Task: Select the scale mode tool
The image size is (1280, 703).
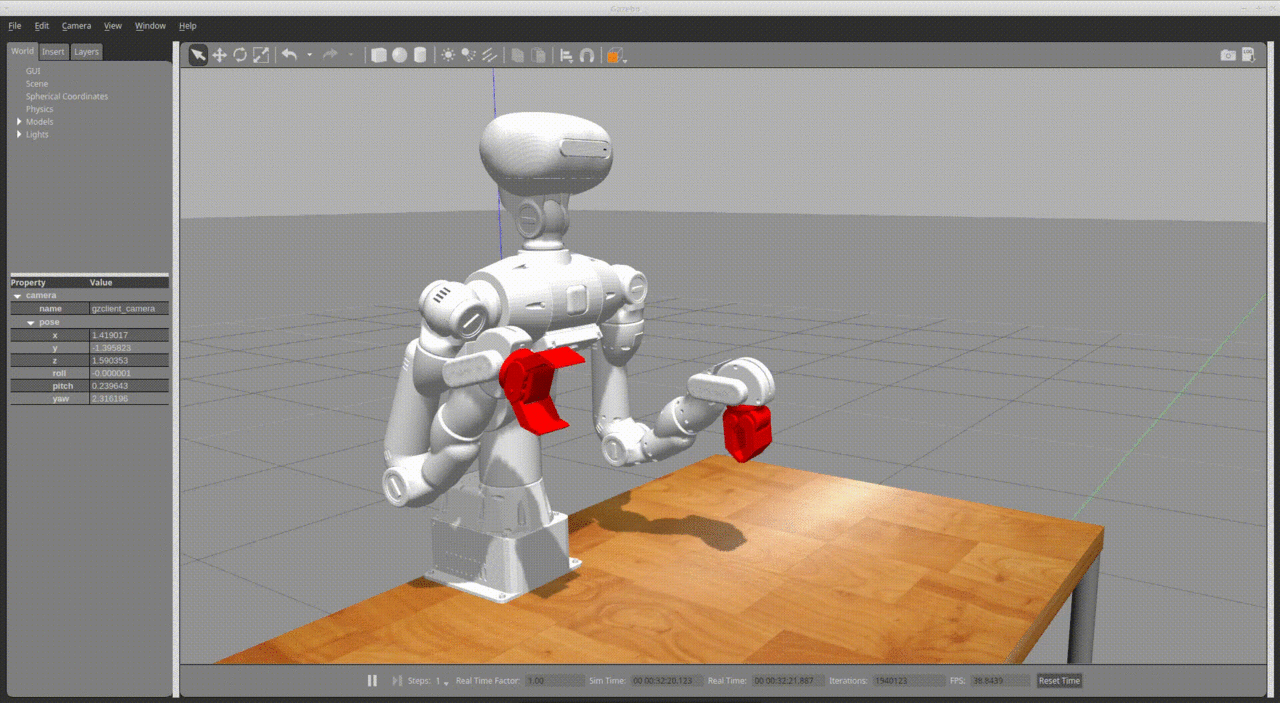Action: (x=261, y=56)
